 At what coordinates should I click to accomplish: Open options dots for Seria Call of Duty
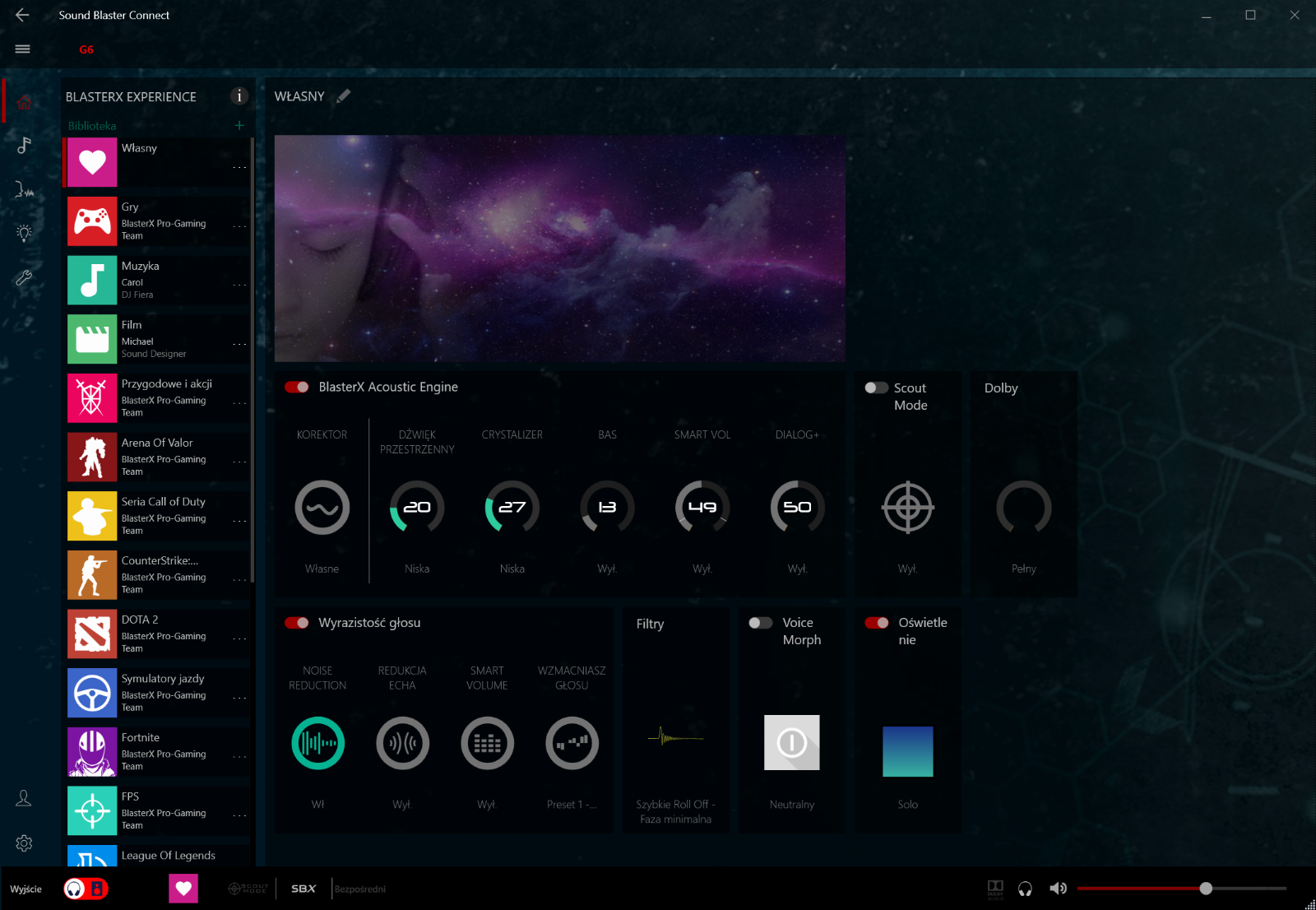[239, 521]
